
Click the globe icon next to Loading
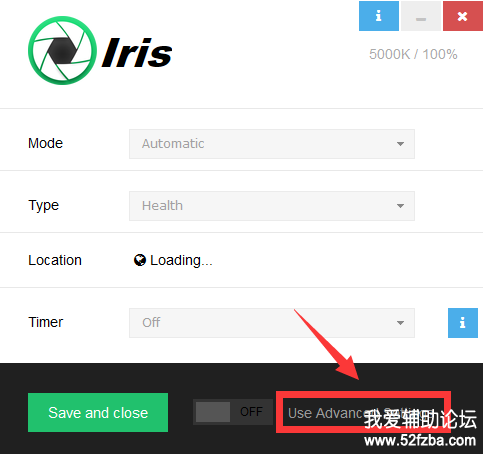point(140,260)
